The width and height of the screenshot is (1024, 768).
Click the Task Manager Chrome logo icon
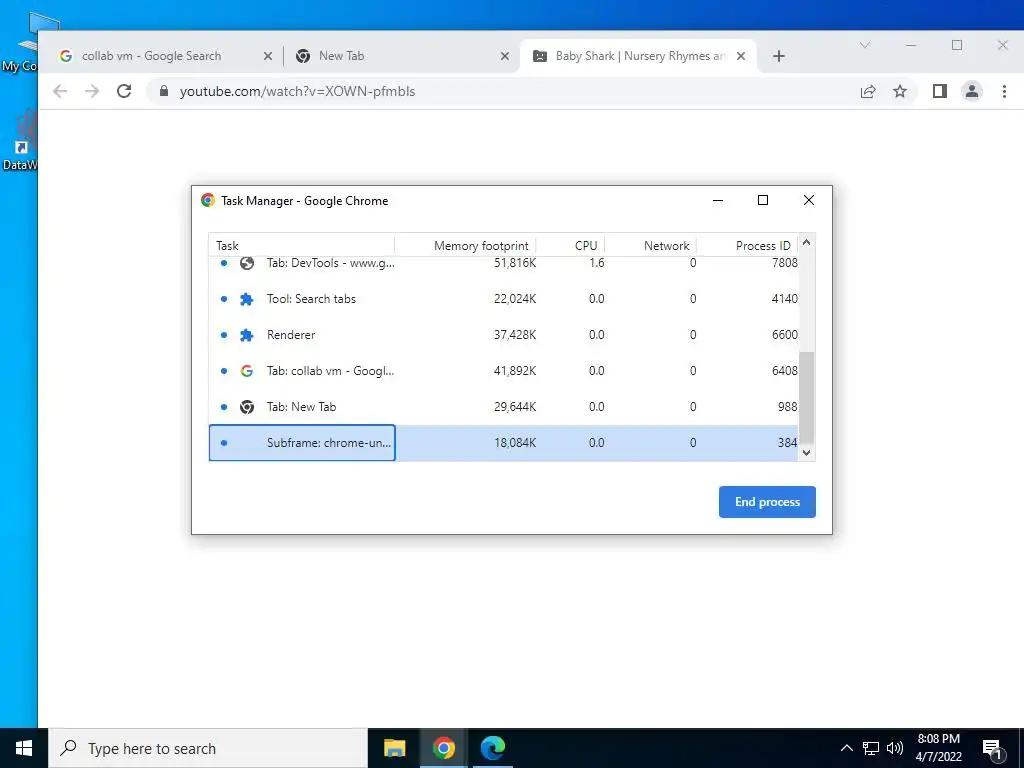pos(208,200)
